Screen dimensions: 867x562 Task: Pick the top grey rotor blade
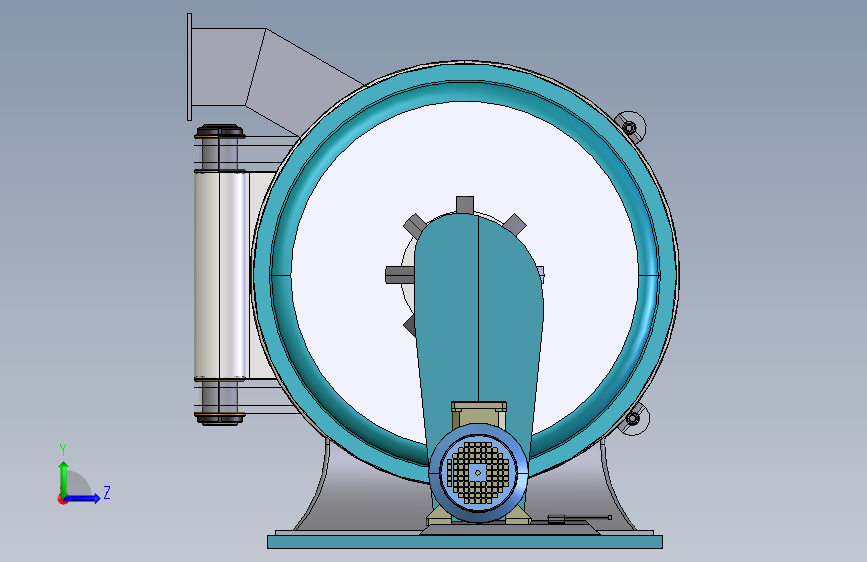click(465, 205)
